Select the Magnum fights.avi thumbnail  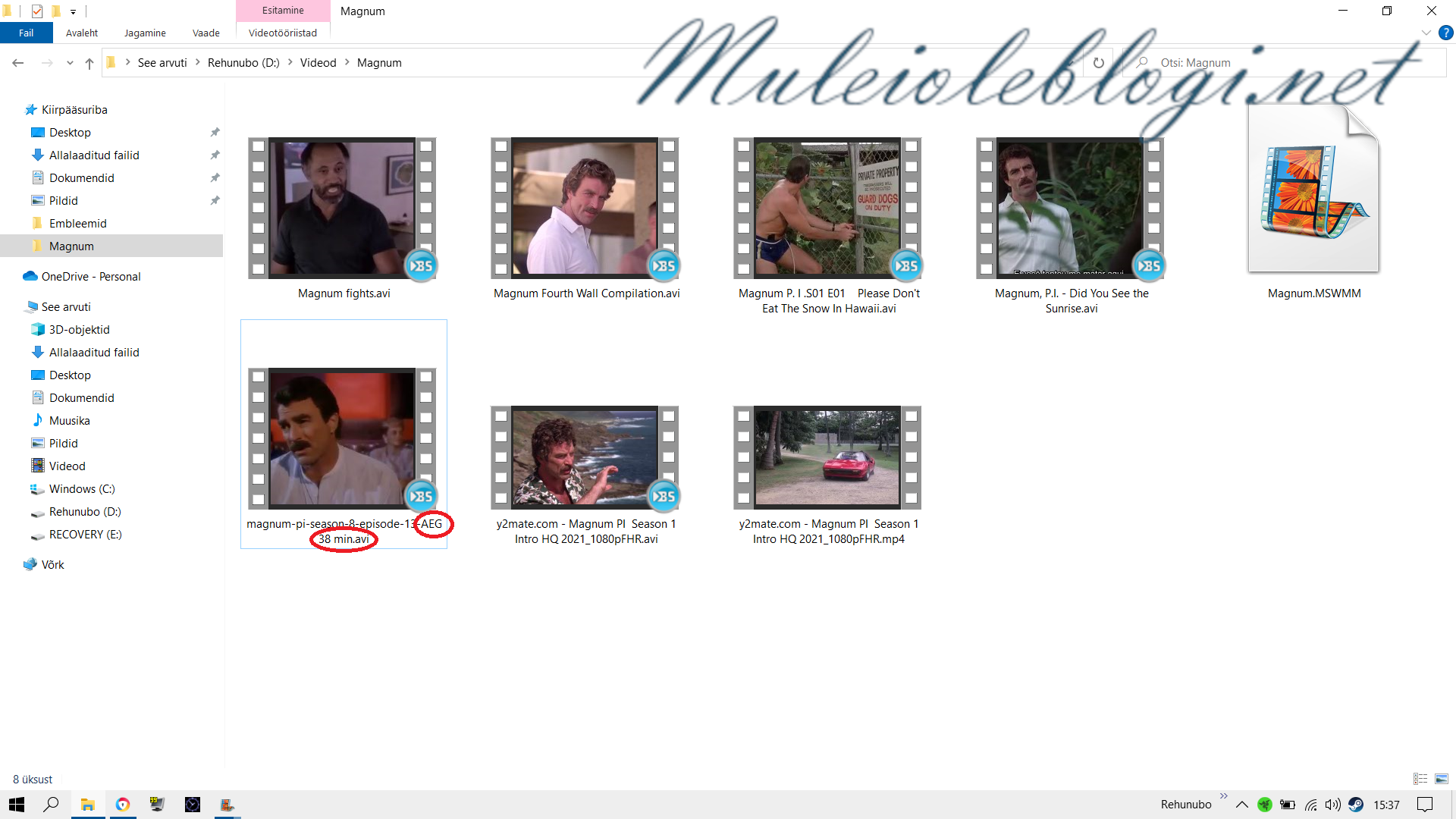[343, 209]
